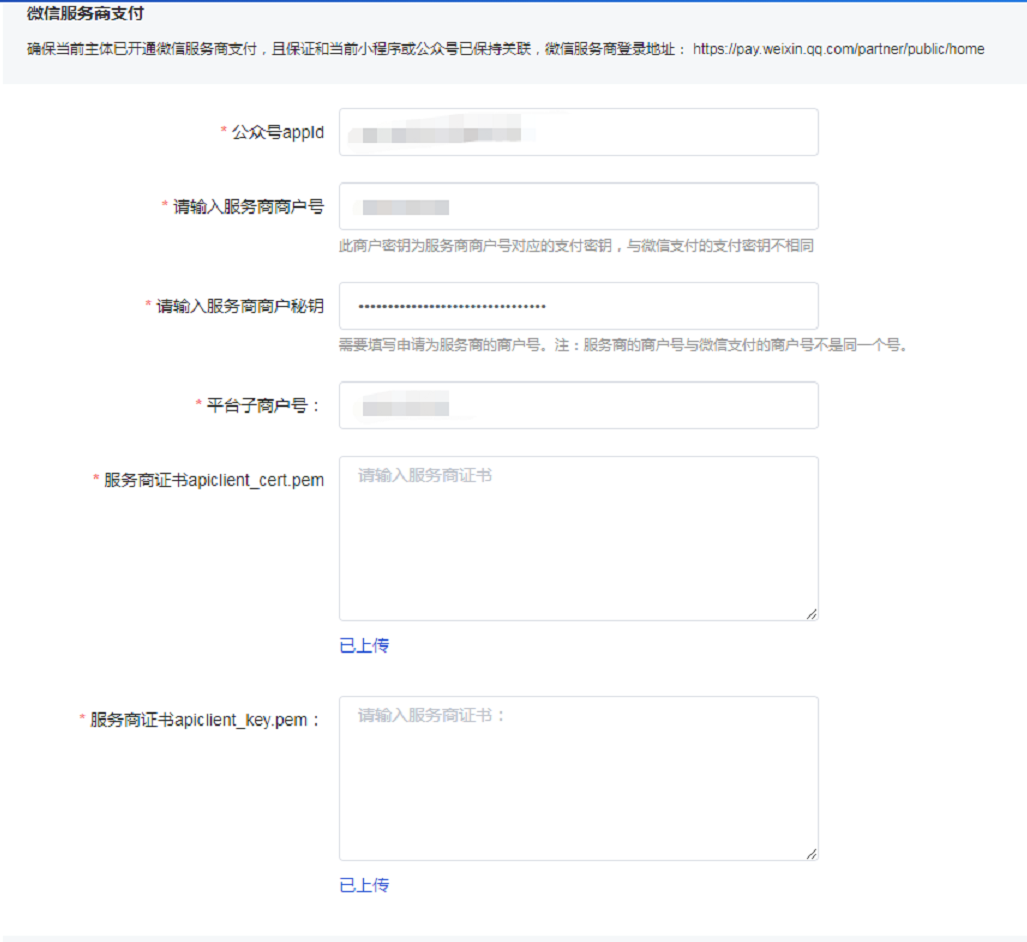
Task: Click the 公众号appId label
Action: tap(278, 132)
